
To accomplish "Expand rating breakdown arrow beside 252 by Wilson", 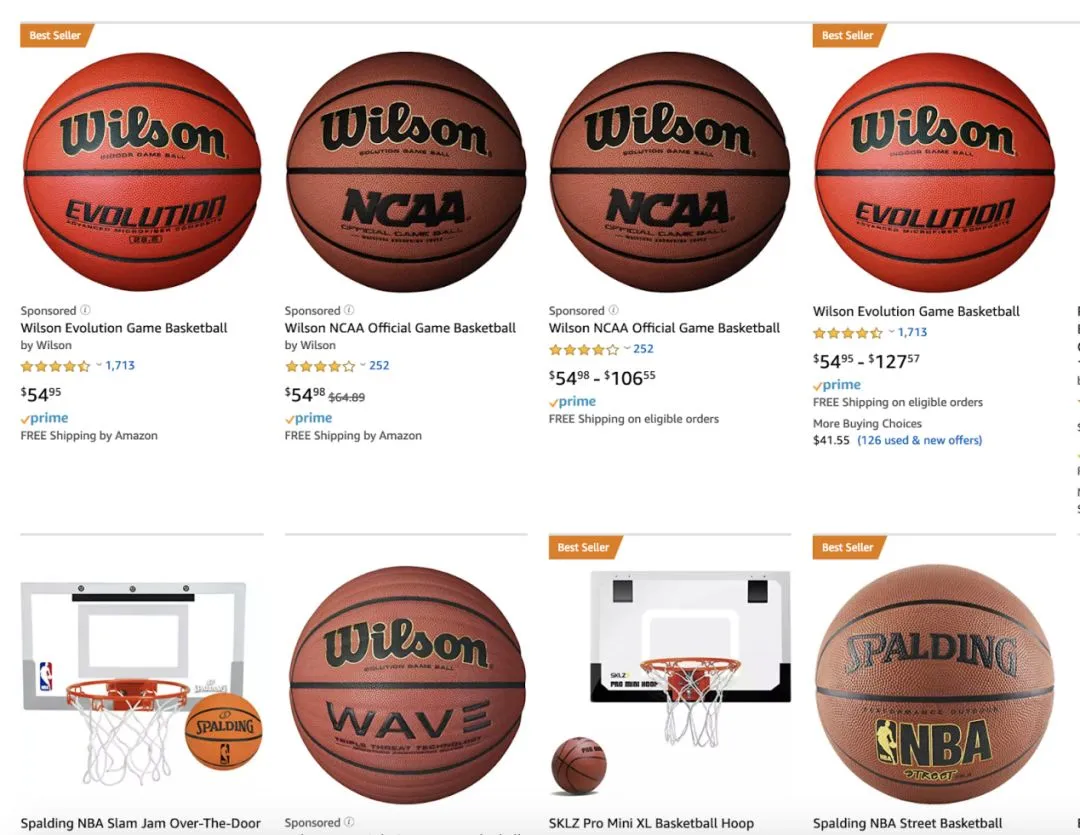I will (x=362, y=364).
